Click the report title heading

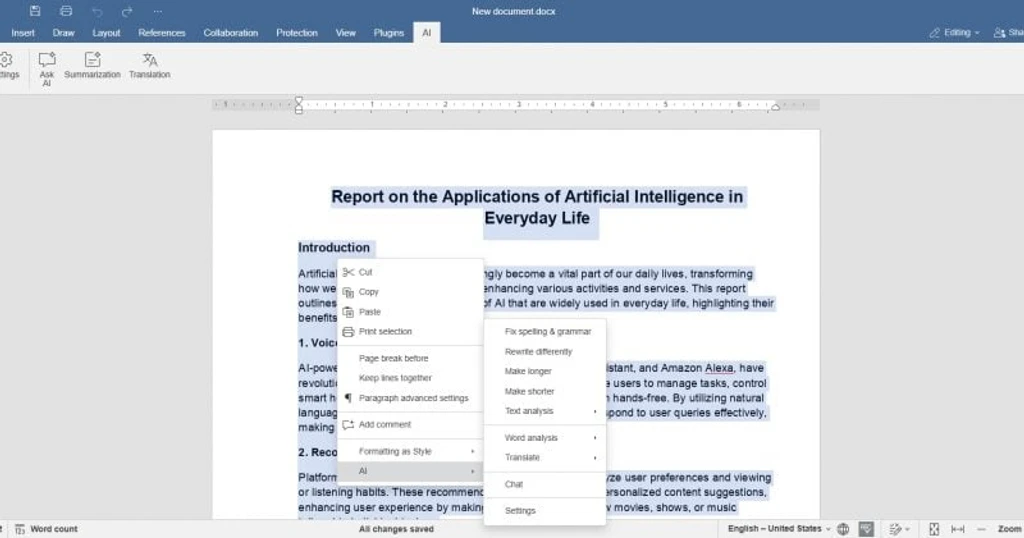click(x=537, y=207)
